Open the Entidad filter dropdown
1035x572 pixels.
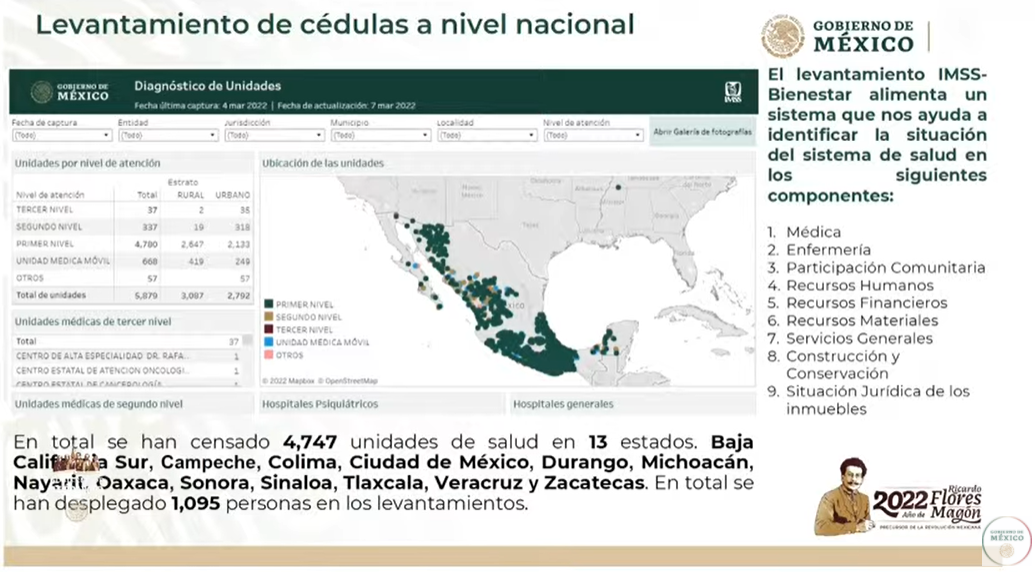coord(168,135)
